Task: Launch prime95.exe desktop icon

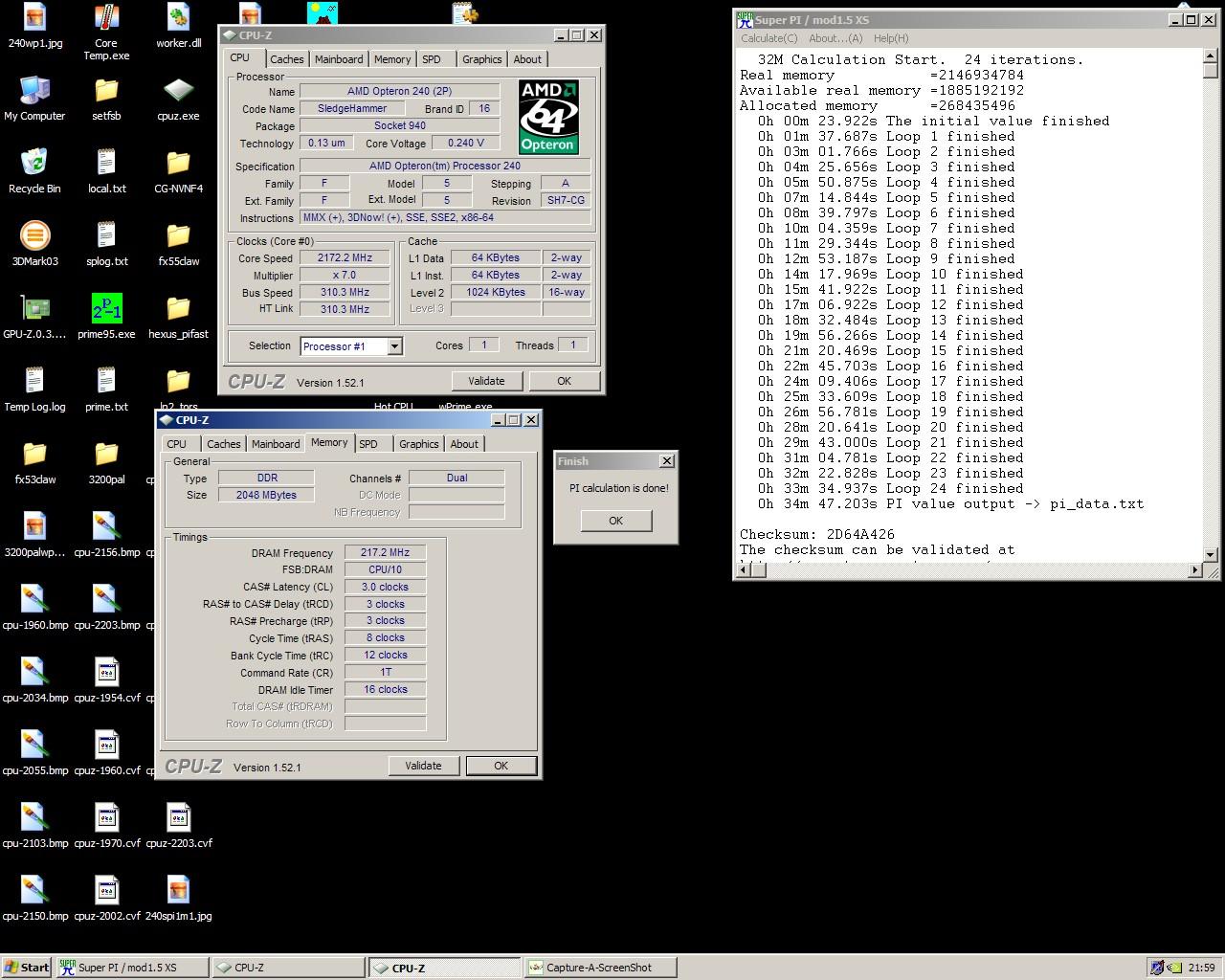Action: coord(106,316)
